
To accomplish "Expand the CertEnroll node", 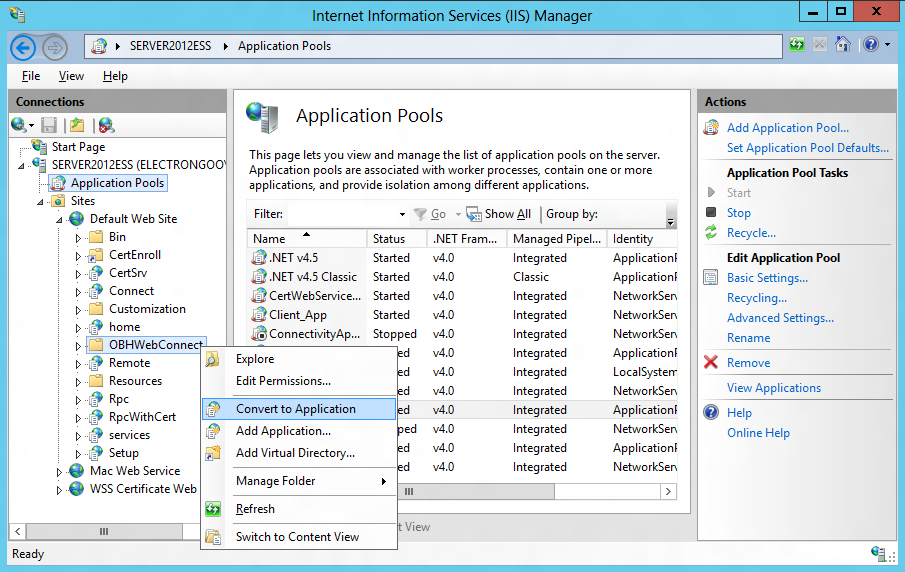I will click(x=78, y=255).
